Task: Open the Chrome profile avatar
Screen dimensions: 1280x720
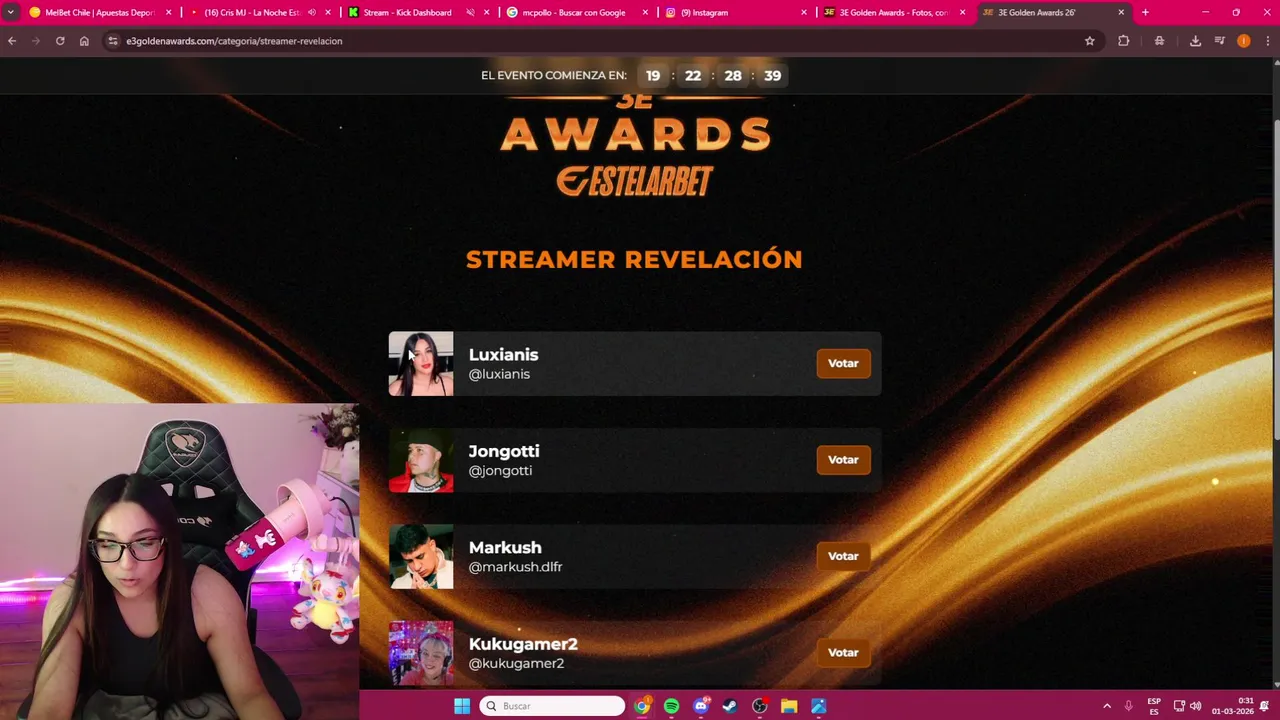Action: coord(1244,41)
